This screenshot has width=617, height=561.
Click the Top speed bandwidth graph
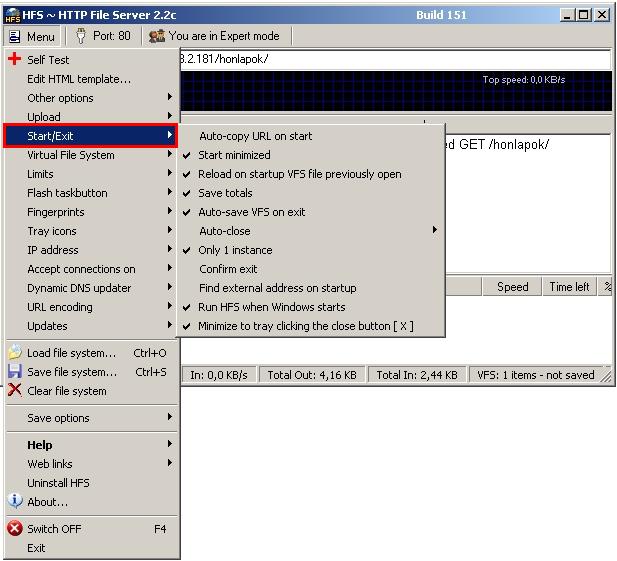coord(395,91)
